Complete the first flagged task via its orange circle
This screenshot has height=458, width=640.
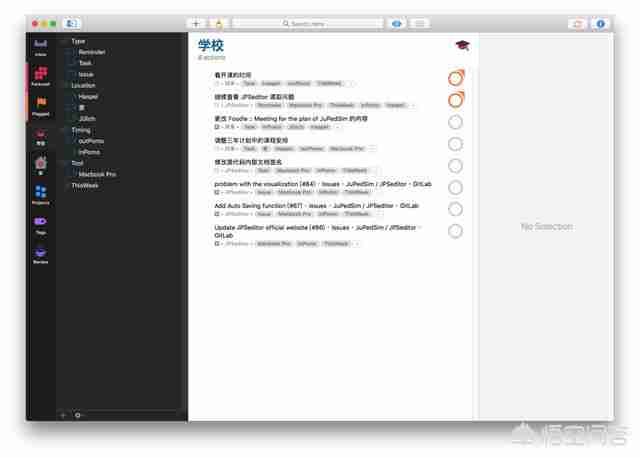tap(456, 78)
